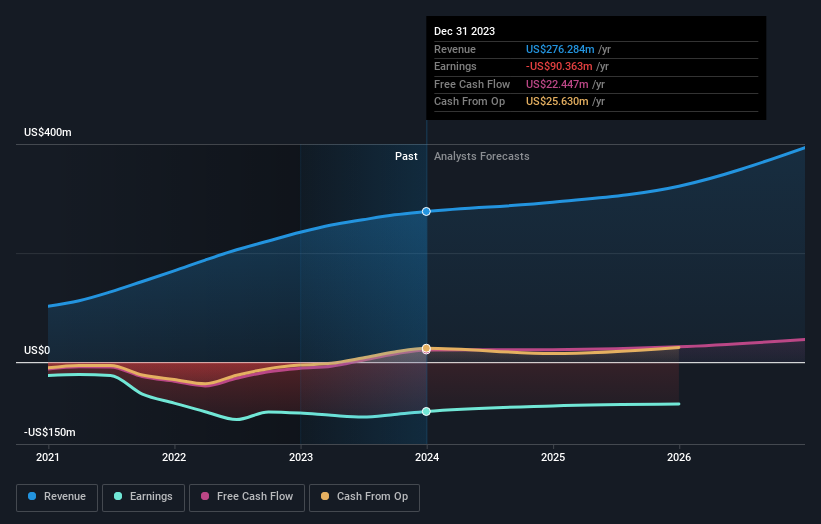The width and height of the screenshot is (821, 524).
Task: Click the -US$150m y-axis label
Action: [x=50, y=432]
